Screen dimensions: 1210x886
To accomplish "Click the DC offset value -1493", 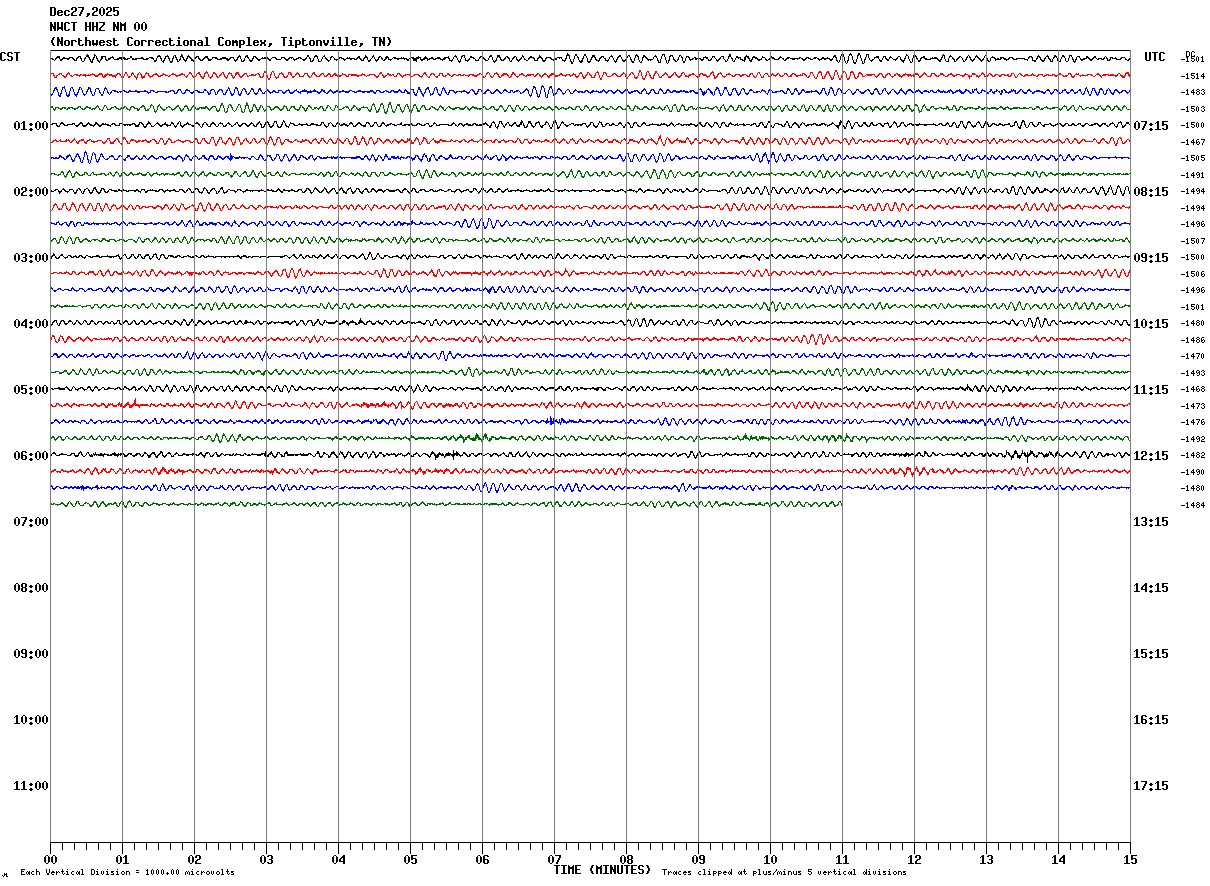I will click(1193, 373).
